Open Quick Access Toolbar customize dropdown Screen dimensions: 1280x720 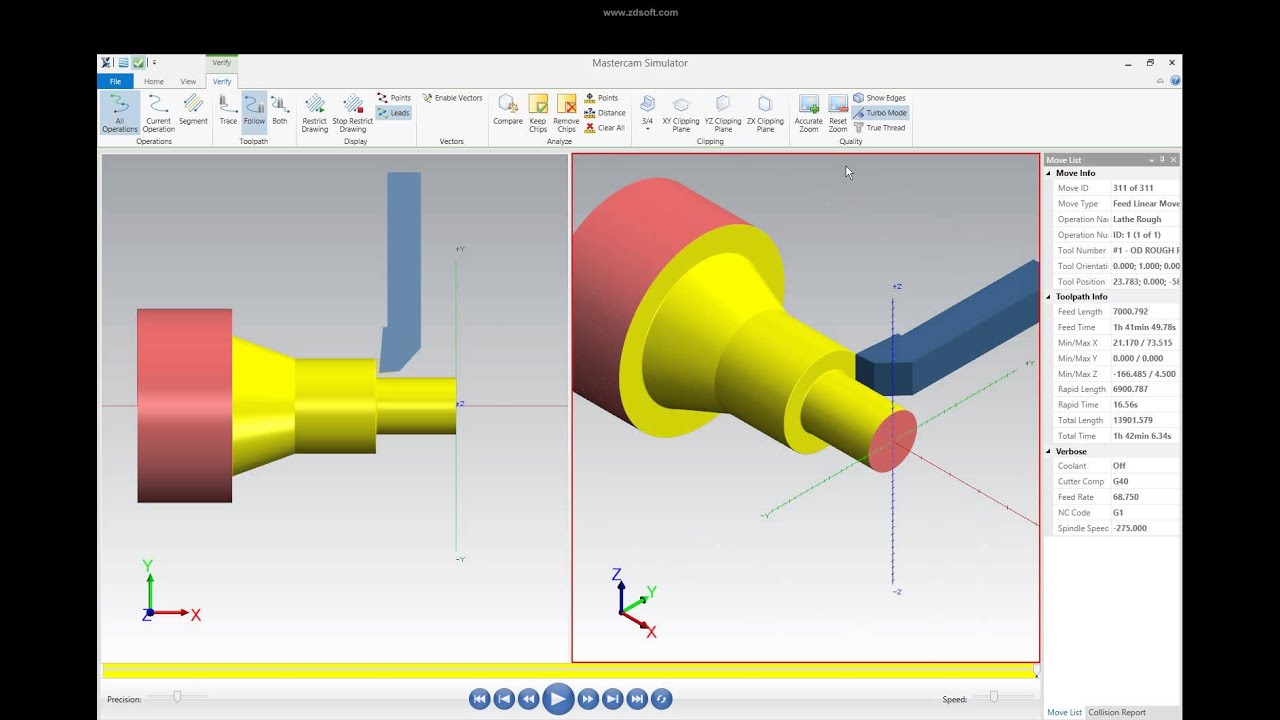pyautogui.click(x=154, y=63)
